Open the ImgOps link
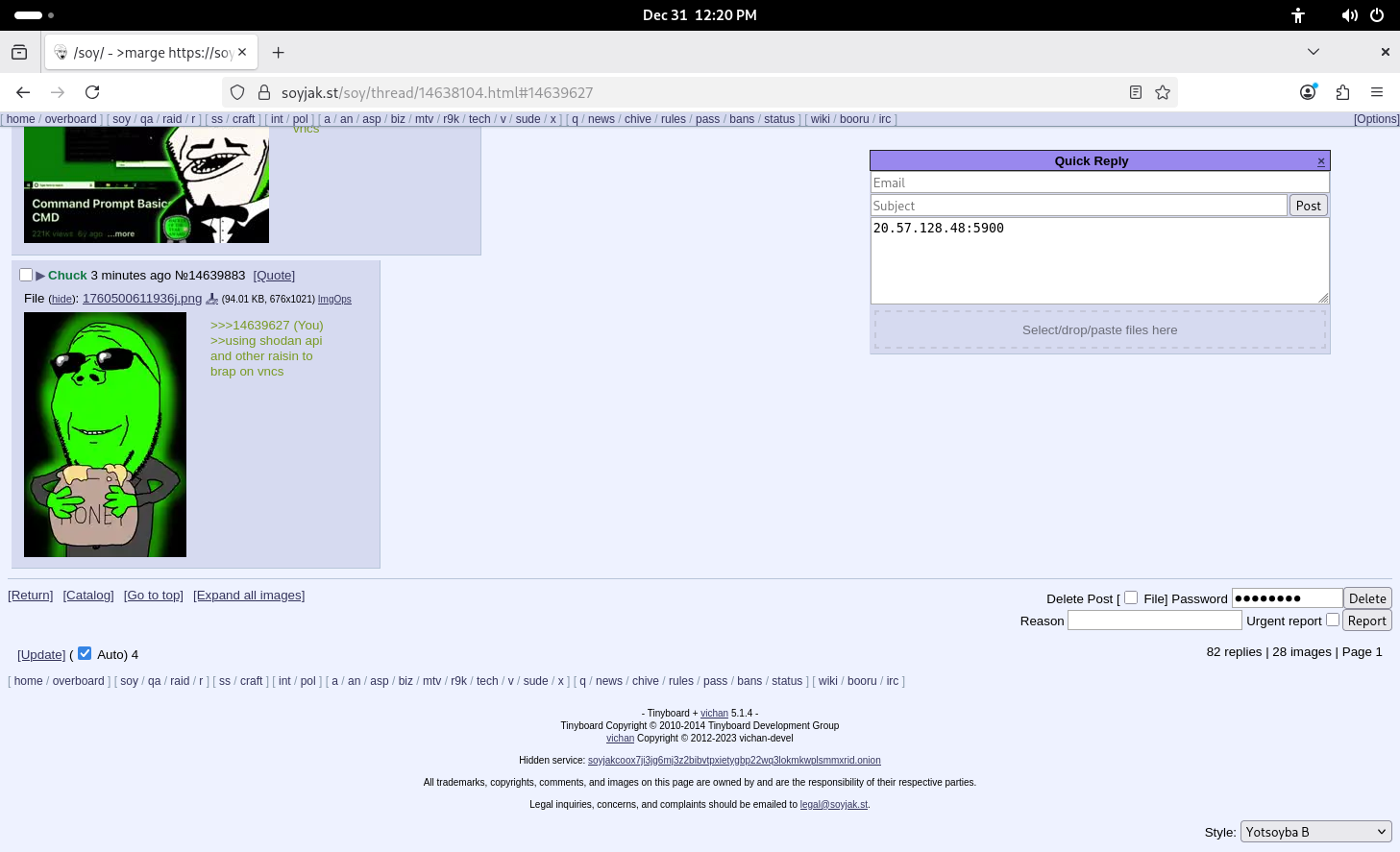Image resolution: width=1400 pixels, height=852 pixels. click(334, 300)
